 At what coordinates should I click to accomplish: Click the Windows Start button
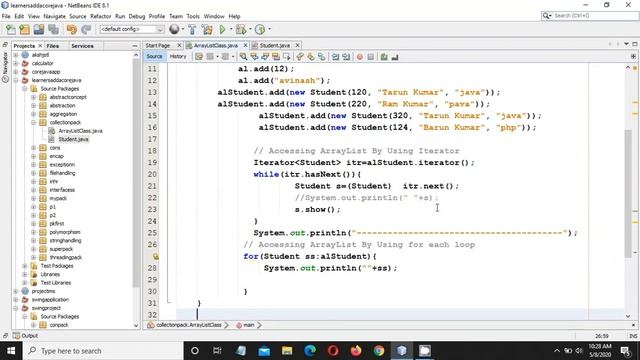(11, 351)
